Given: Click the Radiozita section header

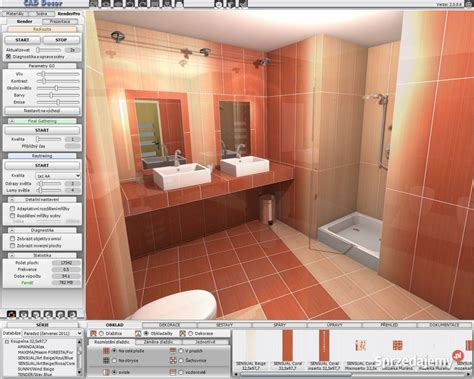Looking at the screenshot, I should tap(42, 29).
